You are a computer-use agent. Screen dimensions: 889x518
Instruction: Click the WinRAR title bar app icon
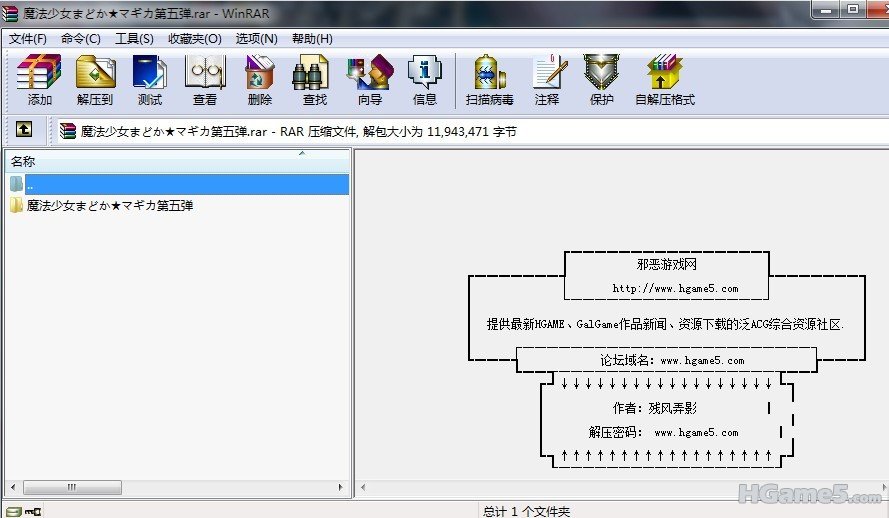[10, 12]
